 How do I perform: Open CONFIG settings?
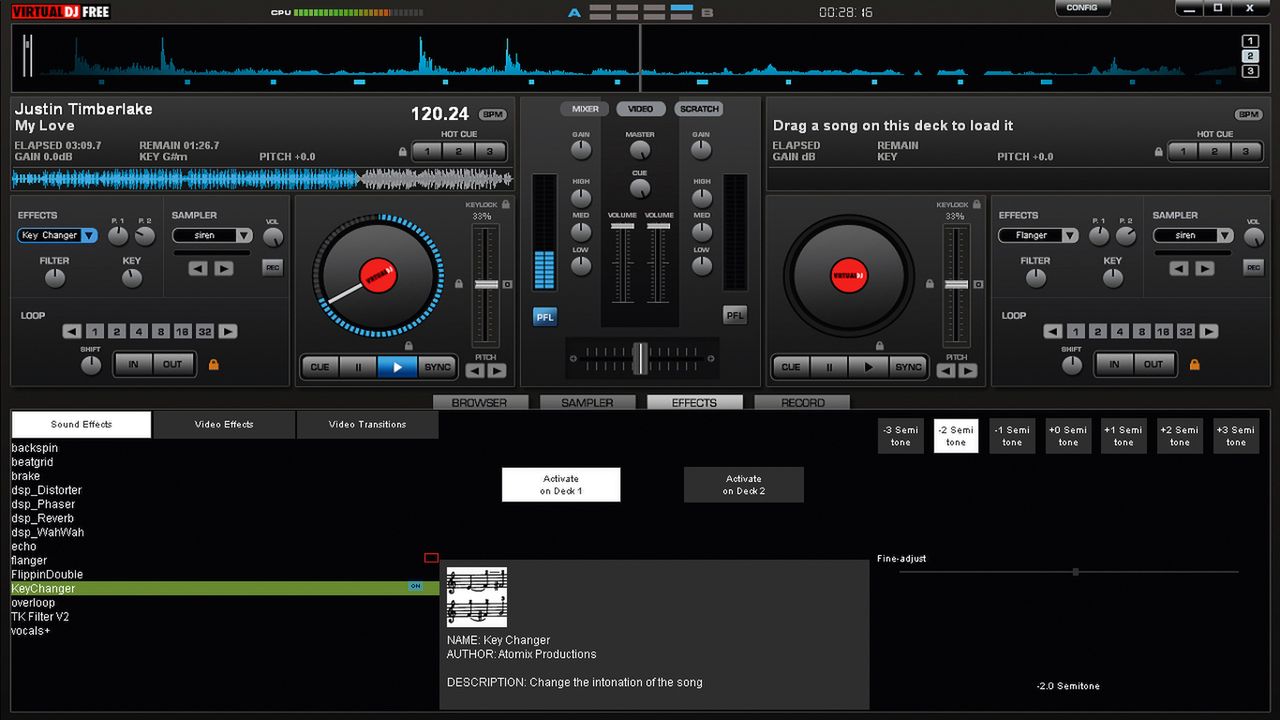(1082, 8)
